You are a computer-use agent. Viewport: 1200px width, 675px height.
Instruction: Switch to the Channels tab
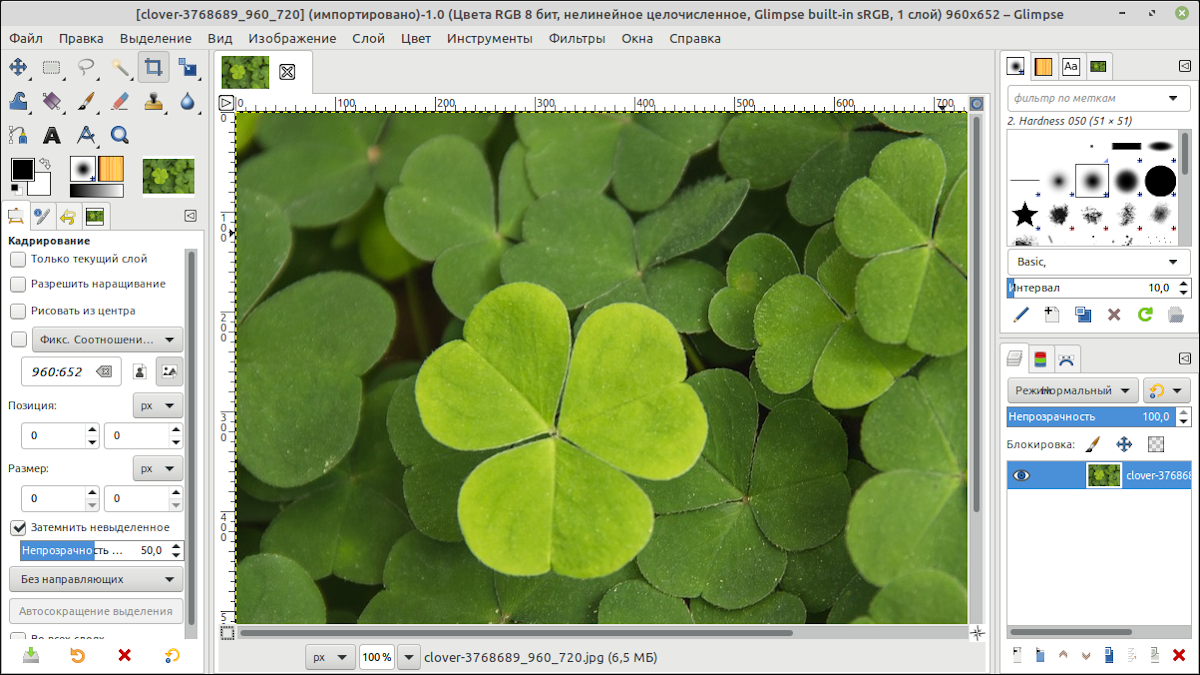[x=1041, y=358]
